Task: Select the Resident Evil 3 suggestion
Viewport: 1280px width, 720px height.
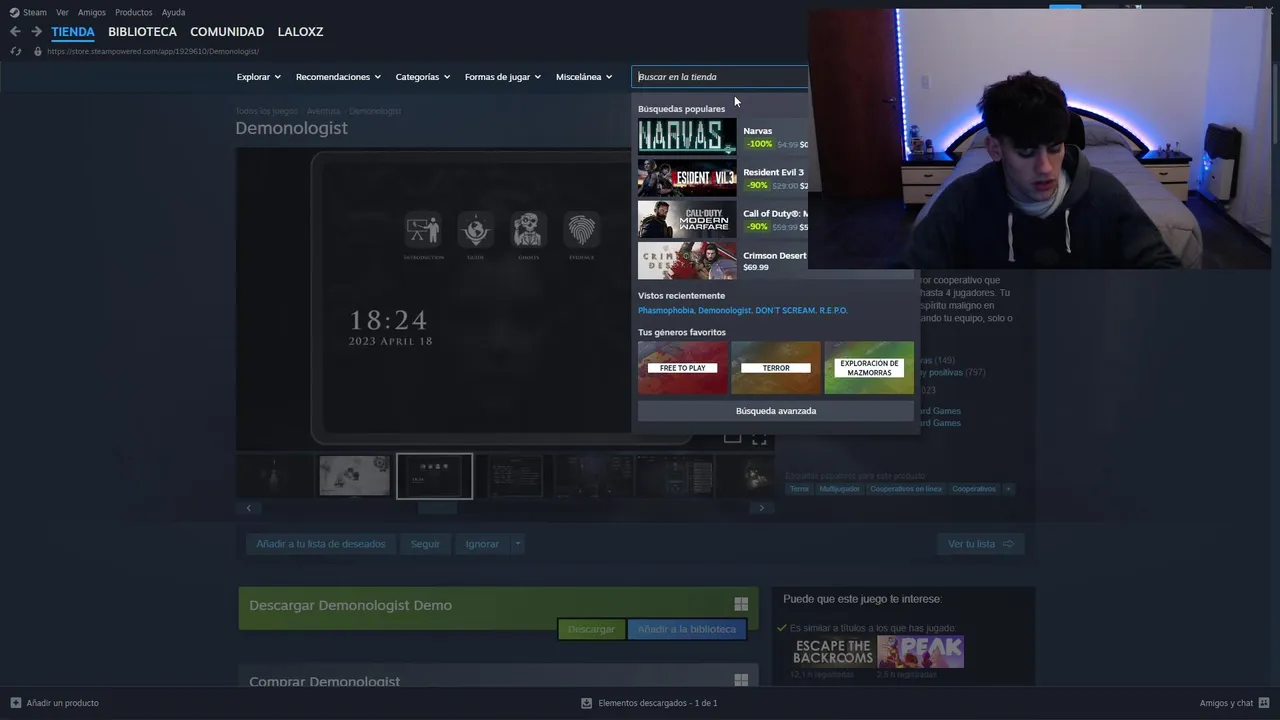Action: (x=723, y=178)
